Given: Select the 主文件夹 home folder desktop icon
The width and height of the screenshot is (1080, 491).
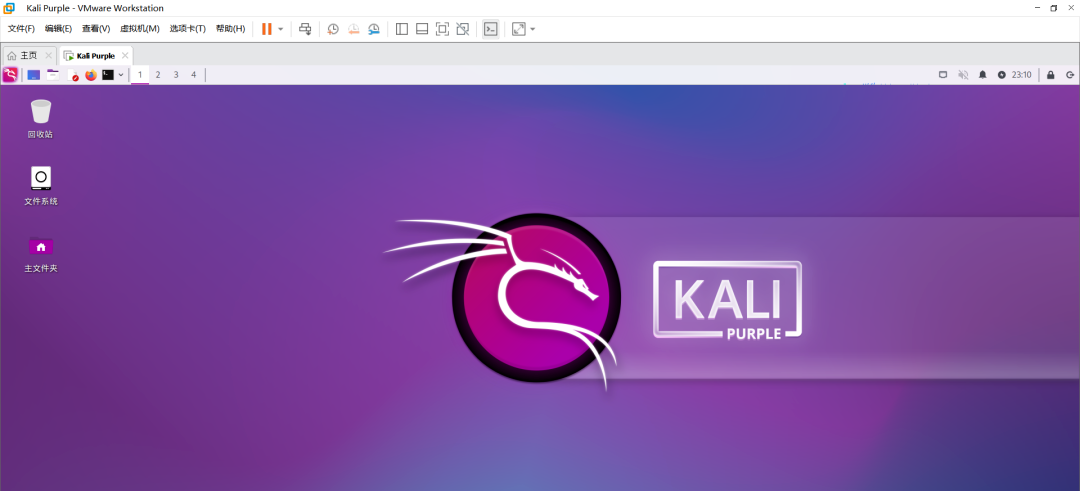Looking at the screenshot, I should click(x=41, y=253).
